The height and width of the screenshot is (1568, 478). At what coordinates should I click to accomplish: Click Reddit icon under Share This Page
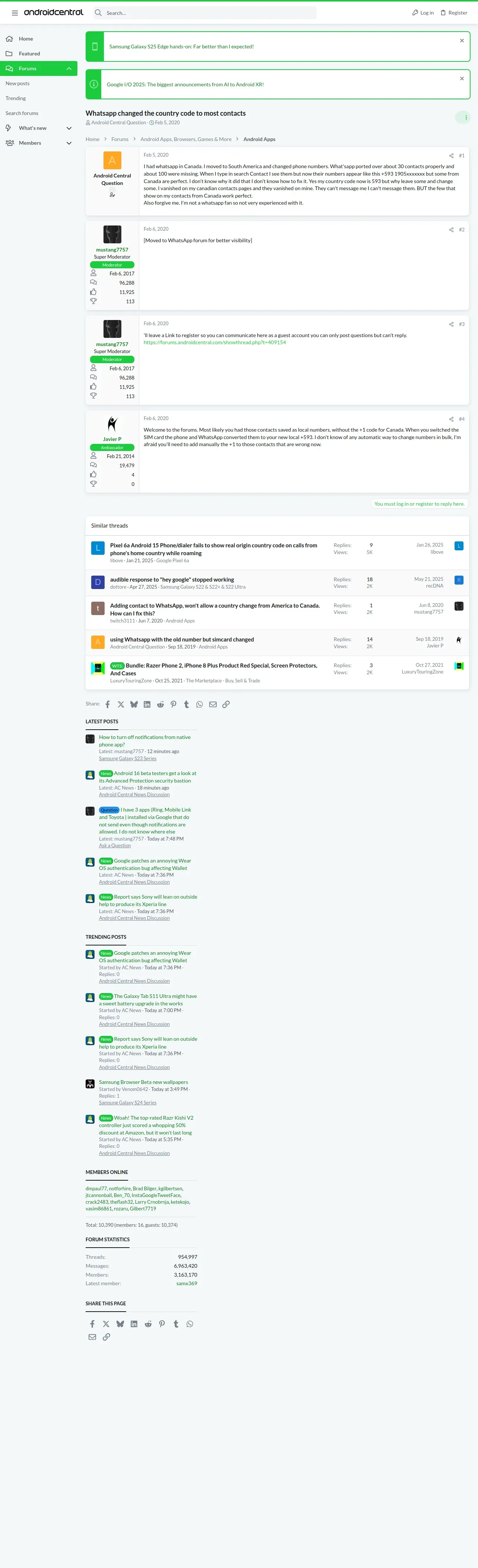(x=148, y=1324)
